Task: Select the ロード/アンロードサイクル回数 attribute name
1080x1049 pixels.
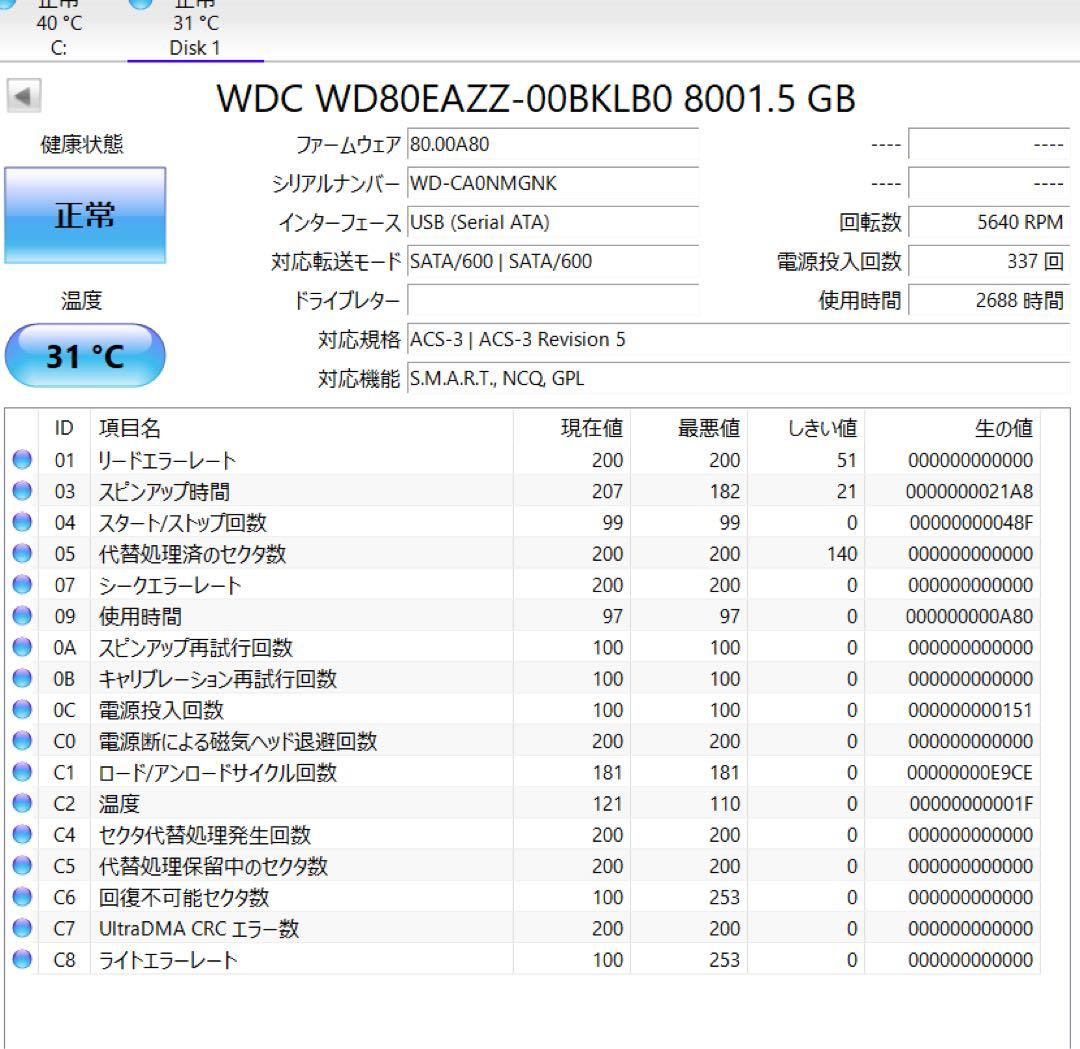Action: pos(218,773)
